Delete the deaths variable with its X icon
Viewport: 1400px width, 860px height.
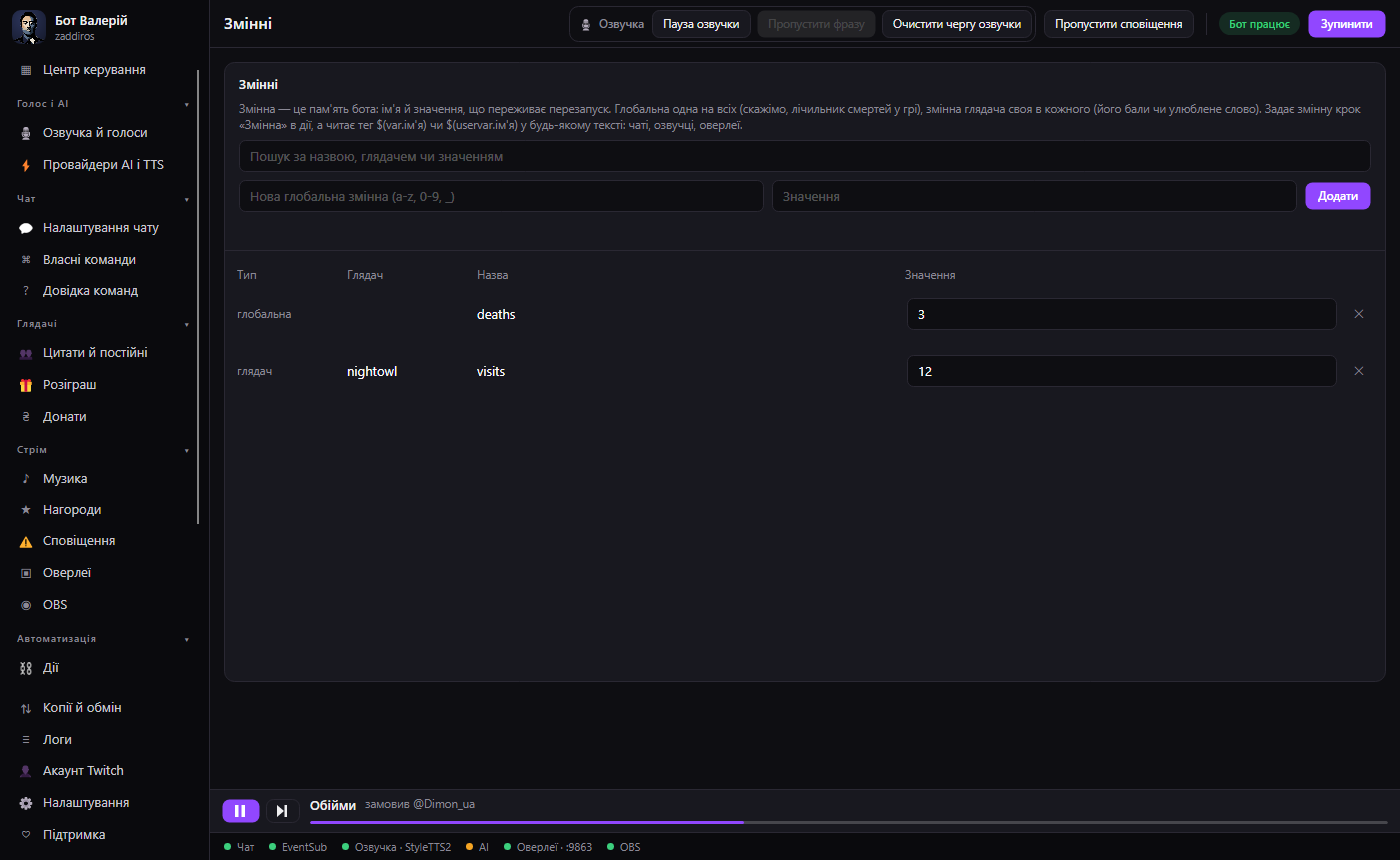click(x=1359, y=314)
